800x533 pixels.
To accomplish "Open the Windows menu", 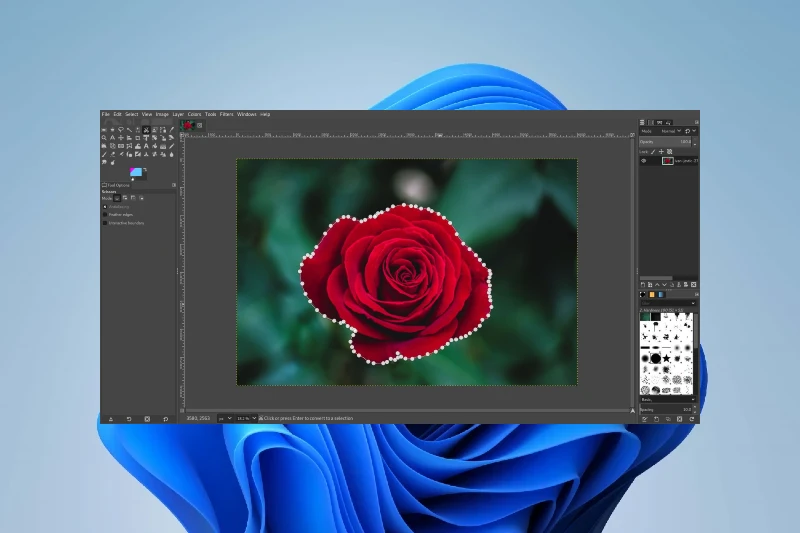I will coord(246,114).
